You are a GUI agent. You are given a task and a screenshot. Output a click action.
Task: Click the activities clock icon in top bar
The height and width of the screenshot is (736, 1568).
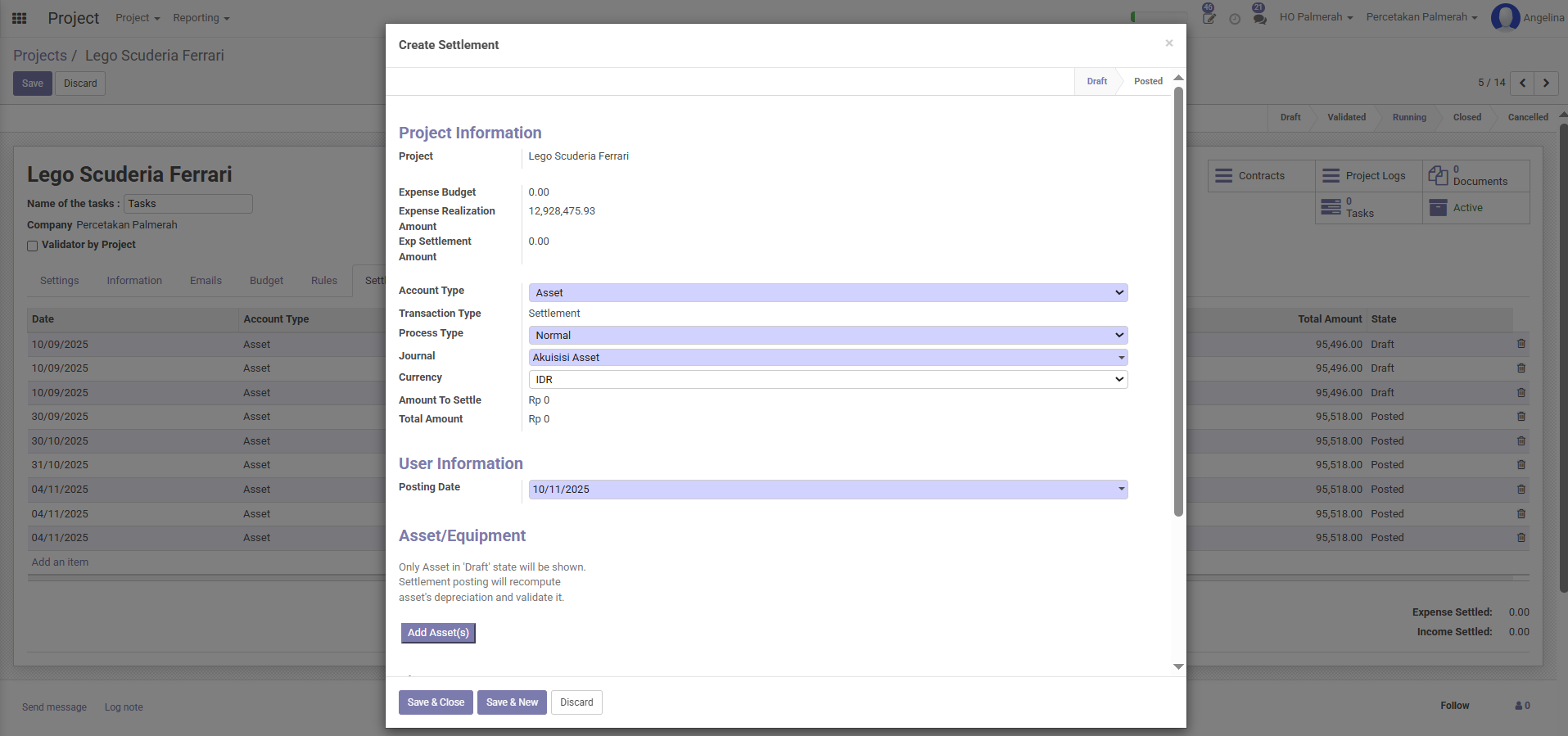pyautogui.click(x=1235, y=18)
